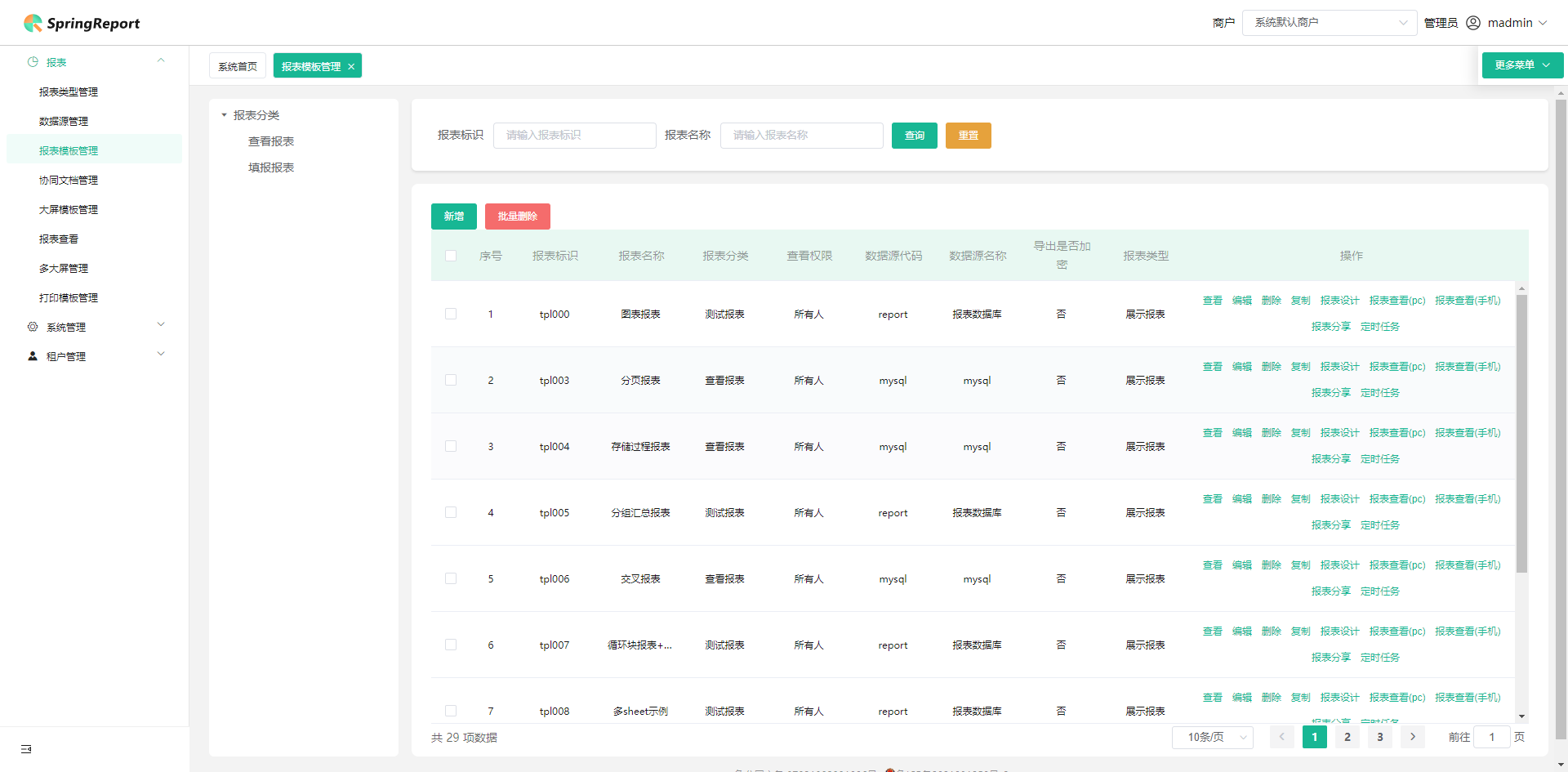
Task: Click the system management gear icon
Action: [x=33, y=327]
